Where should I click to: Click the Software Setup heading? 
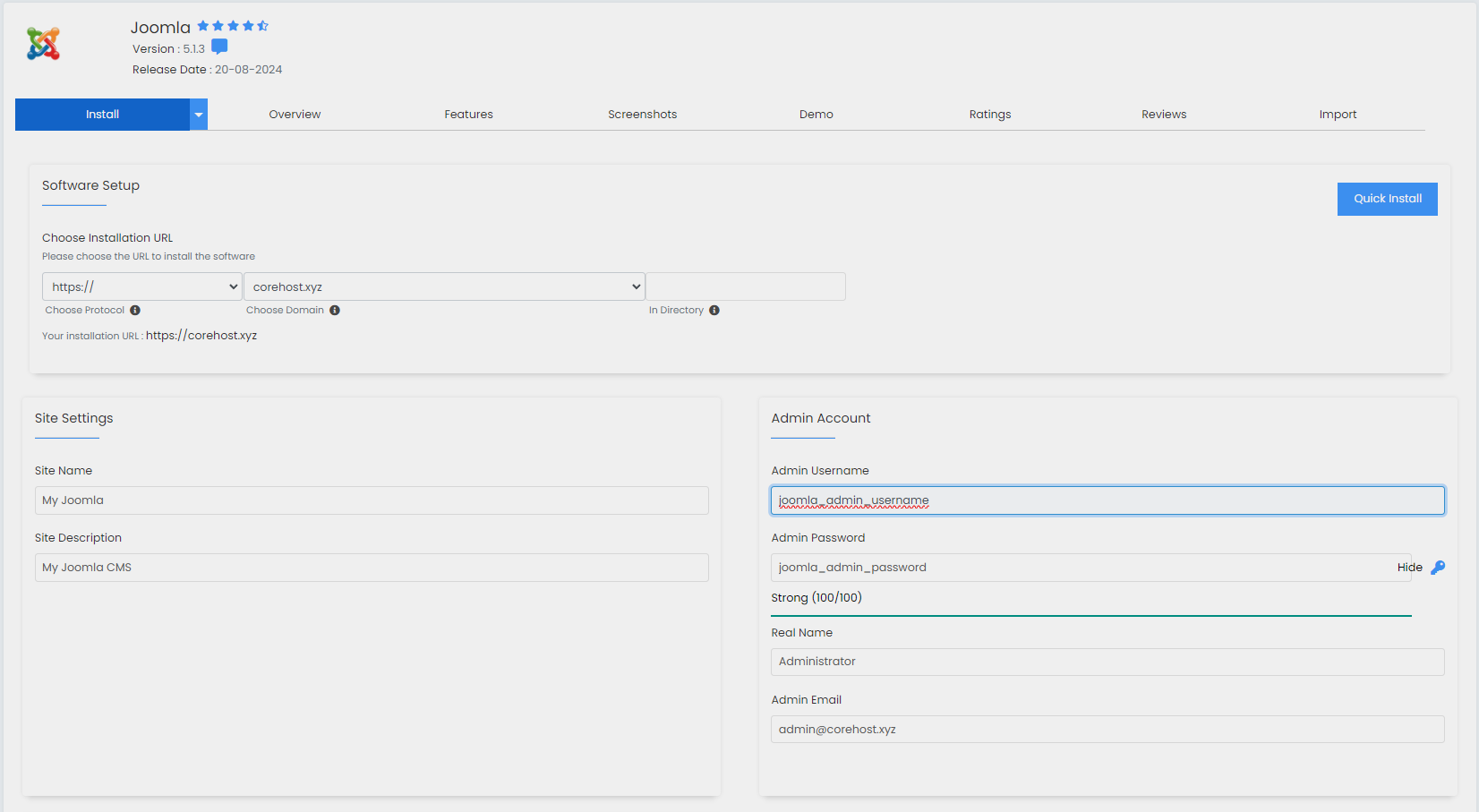(x=90, y=185)
